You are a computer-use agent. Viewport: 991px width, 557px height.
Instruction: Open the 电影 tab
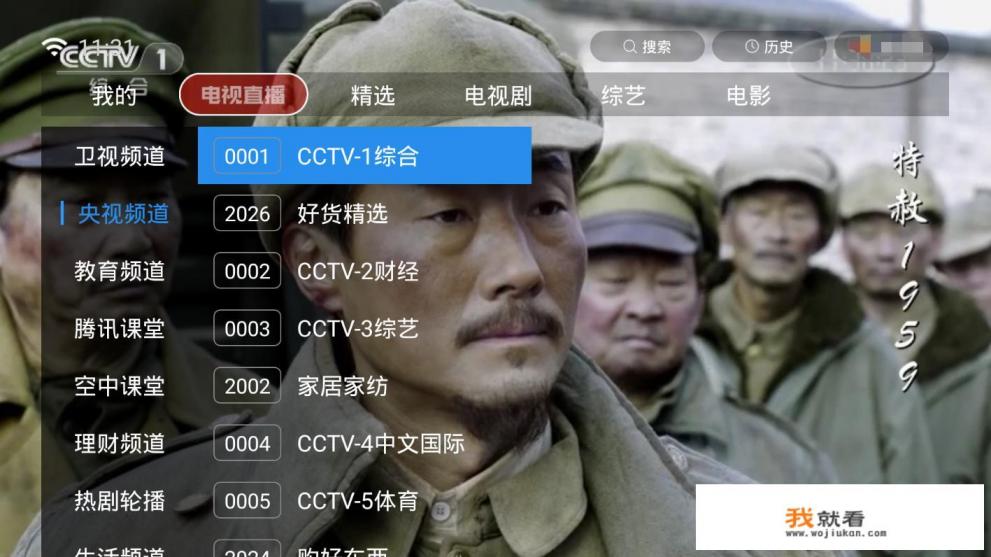click(748, 95)
